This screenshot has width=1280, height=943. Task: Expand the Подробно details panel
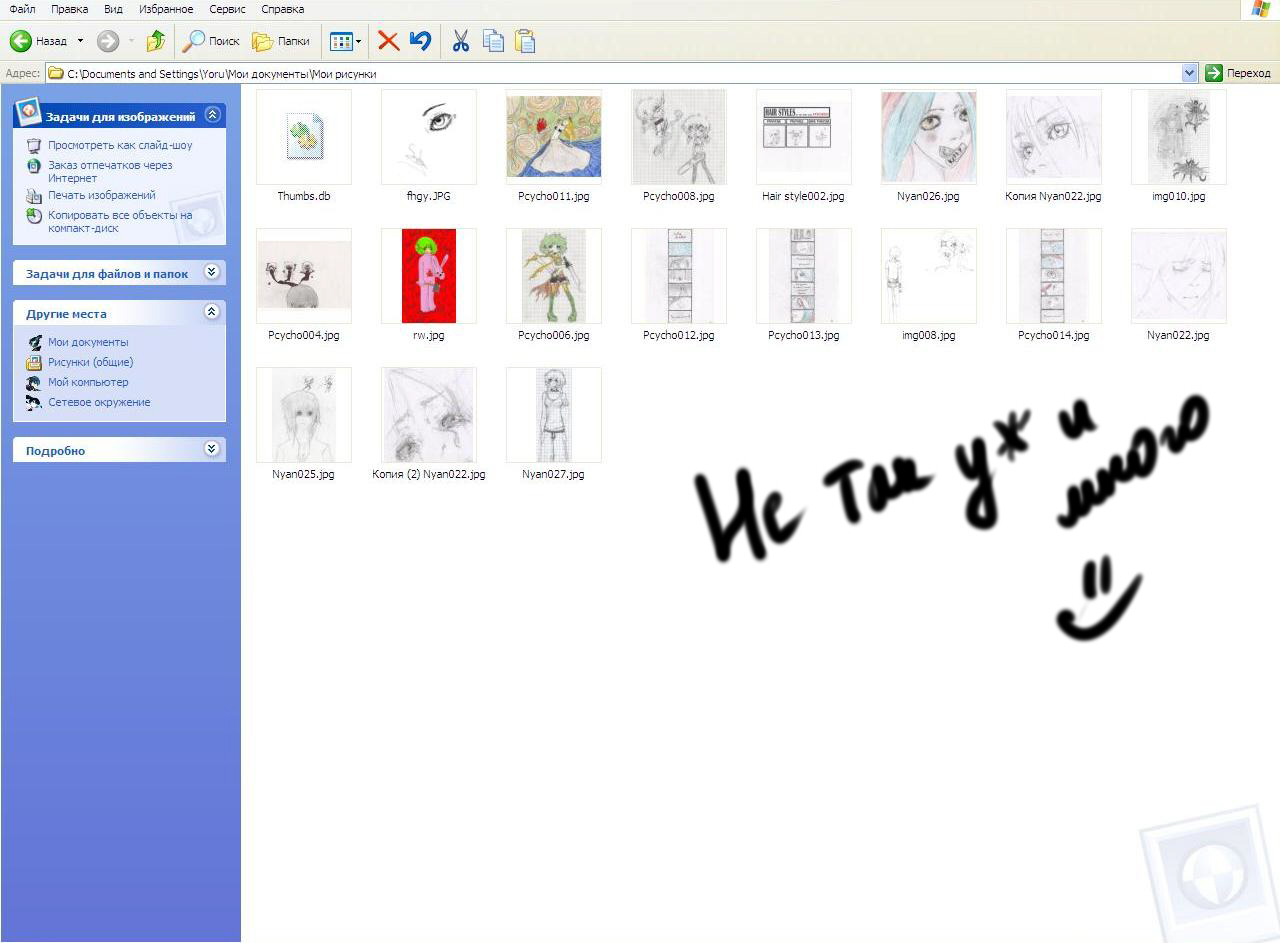pyautogui.click(x=211, y=449)
